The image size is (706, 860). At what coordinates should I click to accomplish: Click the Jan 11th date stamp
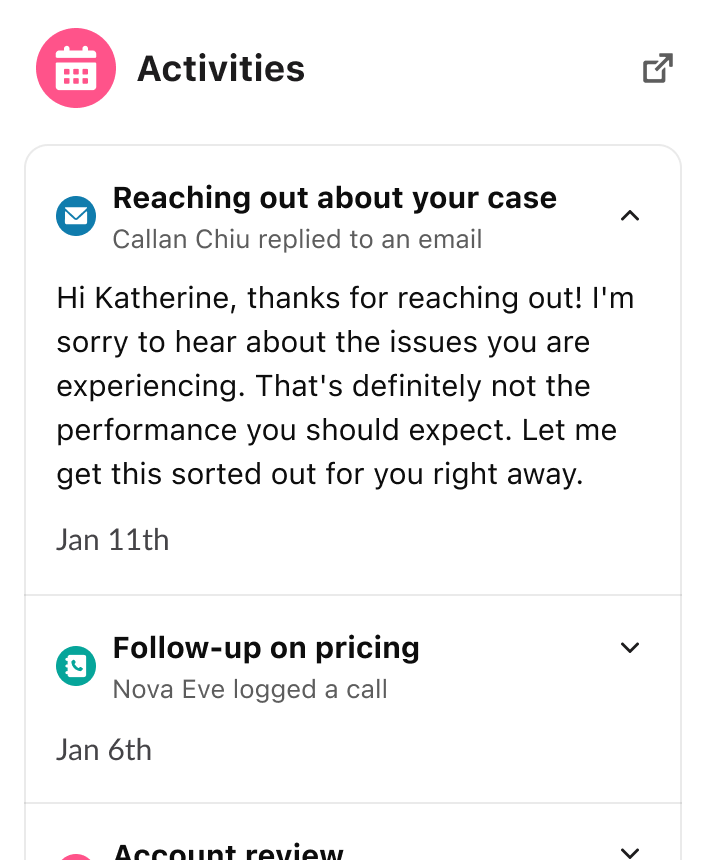[113, 540]
